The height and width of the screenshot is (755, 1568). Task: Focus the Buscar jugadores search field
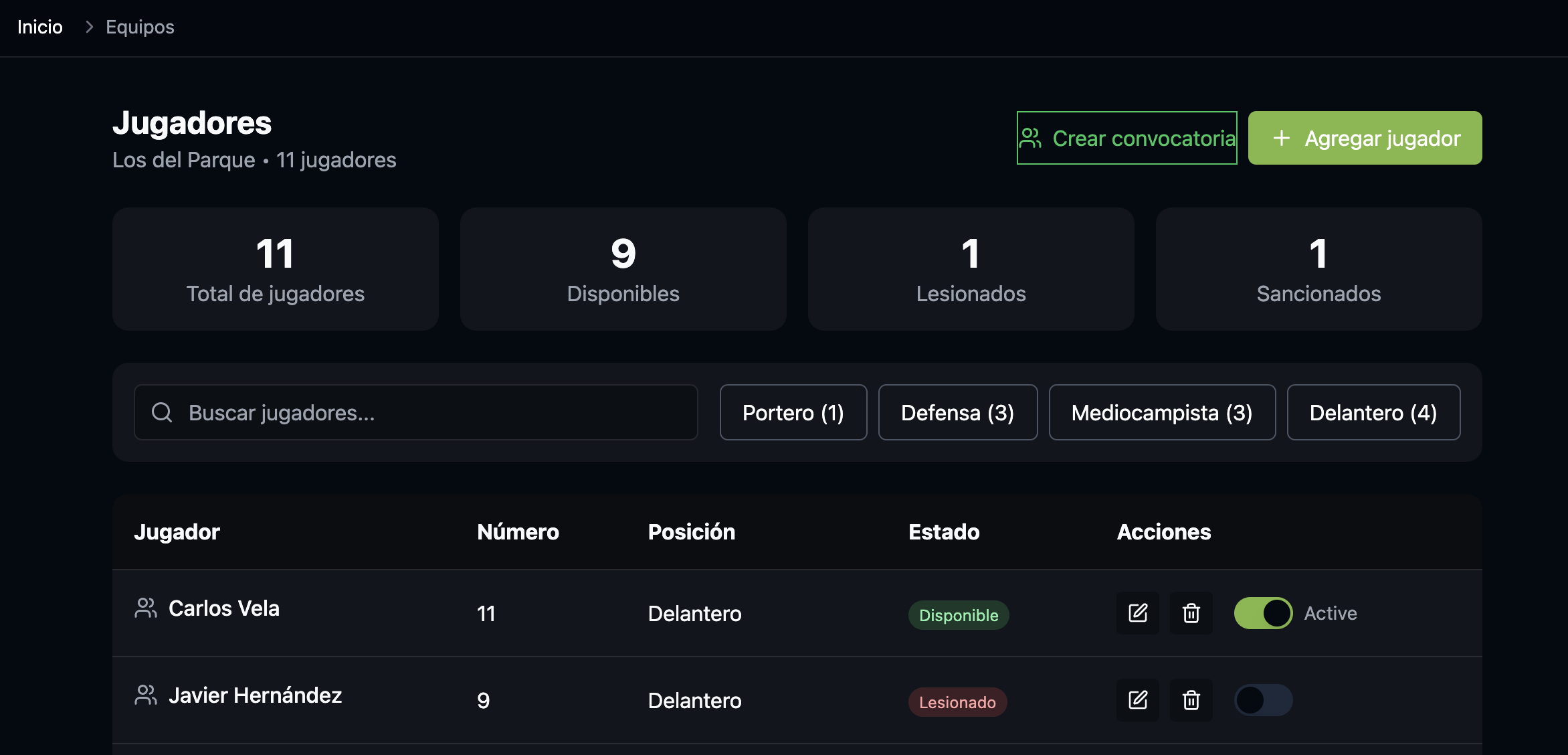click(428, 412)
